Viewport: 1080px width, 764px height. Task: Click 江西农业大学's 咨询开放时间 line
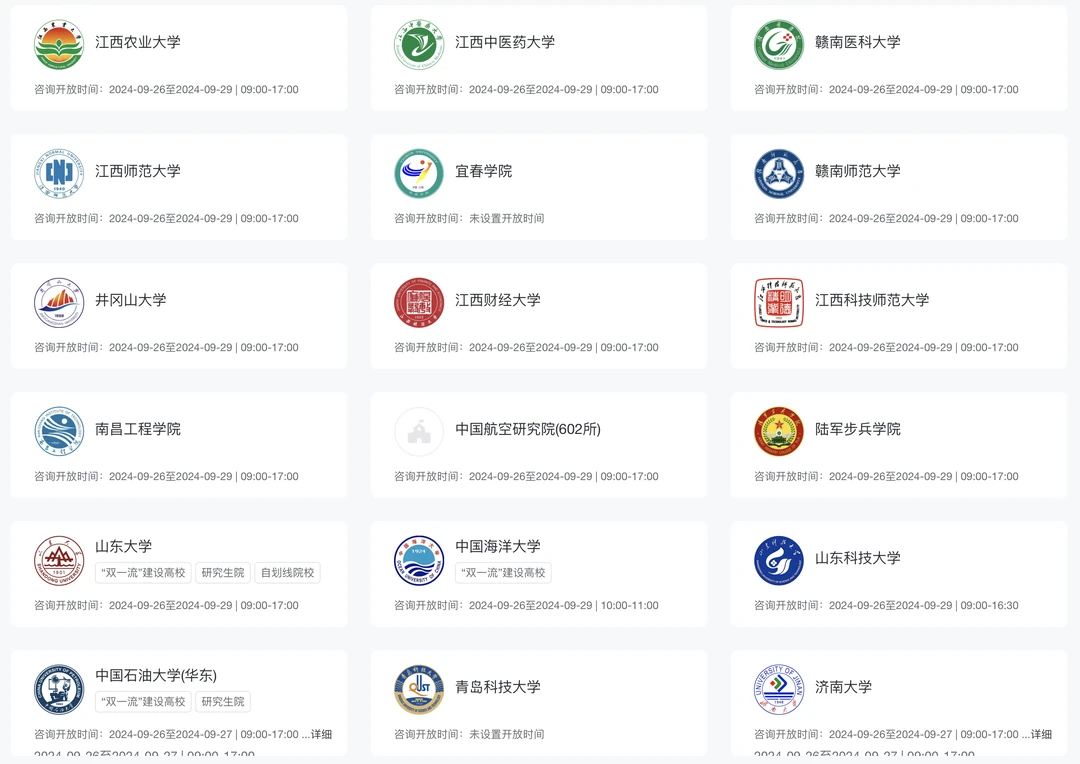[x=166, y=90]
